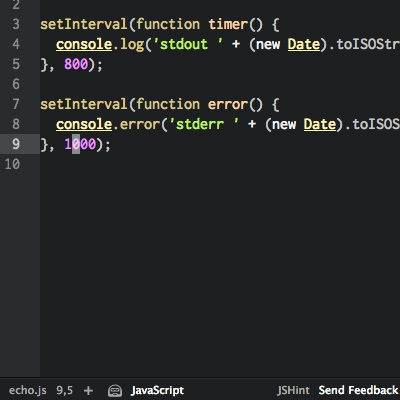This screenshot has width=400, height=400.
Task: Click the echo.js file name in status bar
Action: [x=28, y=390]
